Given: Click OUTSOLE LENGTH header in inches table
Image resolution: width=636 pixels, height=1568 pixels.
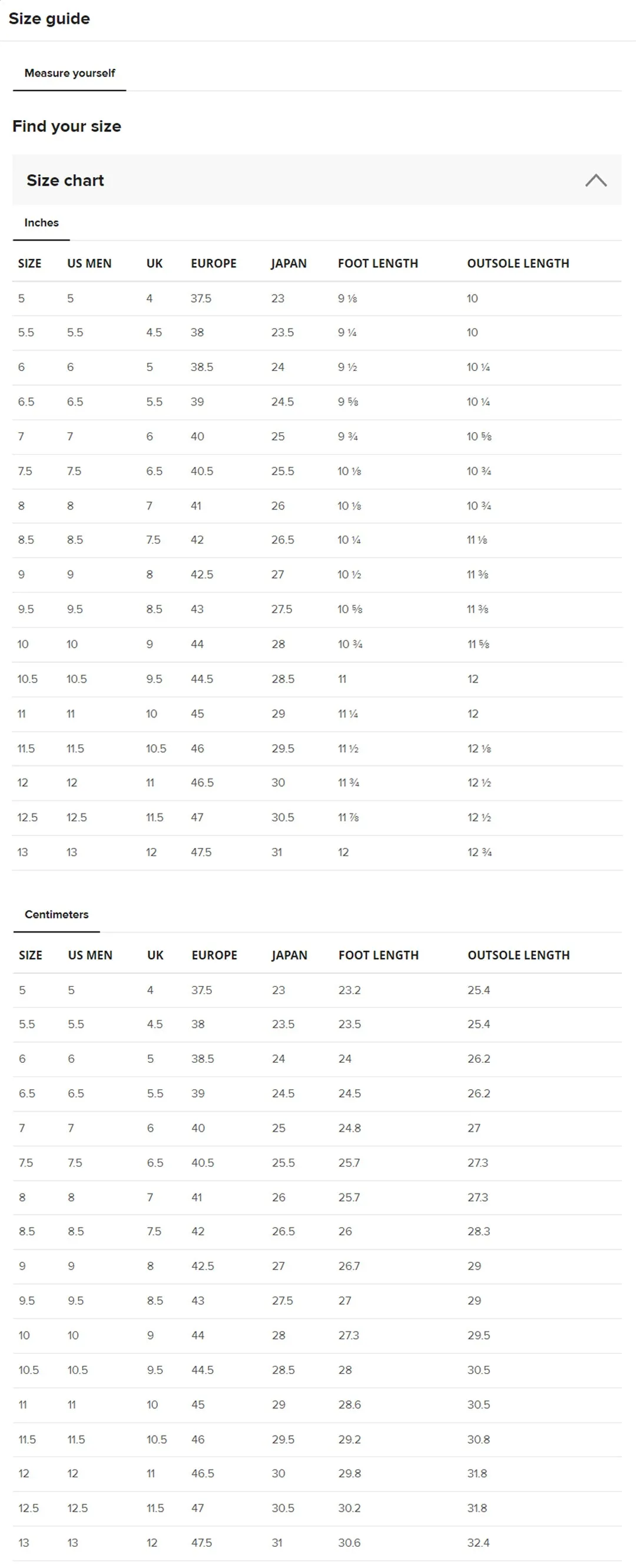Looking at the screenshot, I should 518,264.
